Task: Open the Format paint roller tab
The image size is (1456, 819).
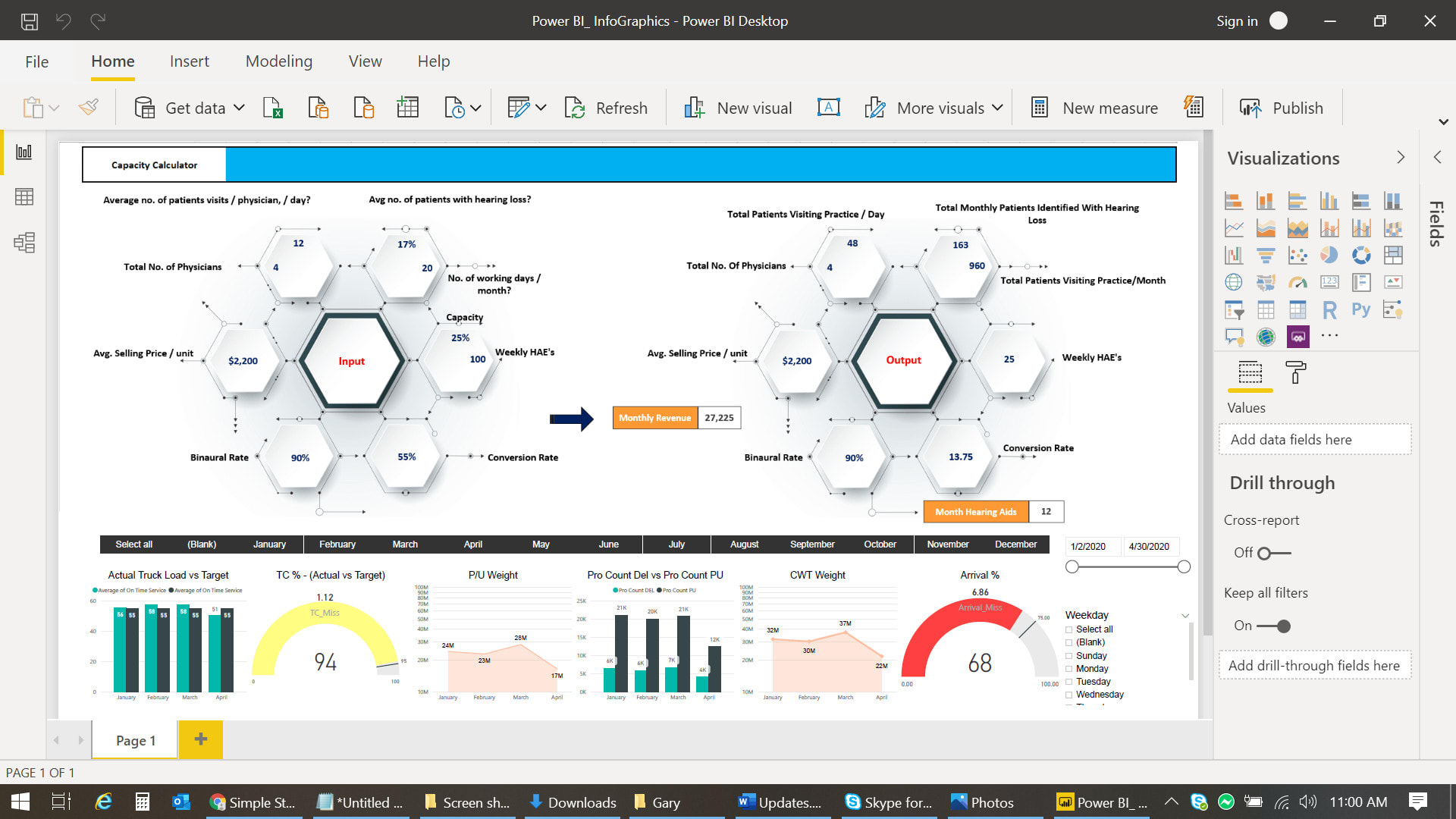Action: (x=1295, y=372)
